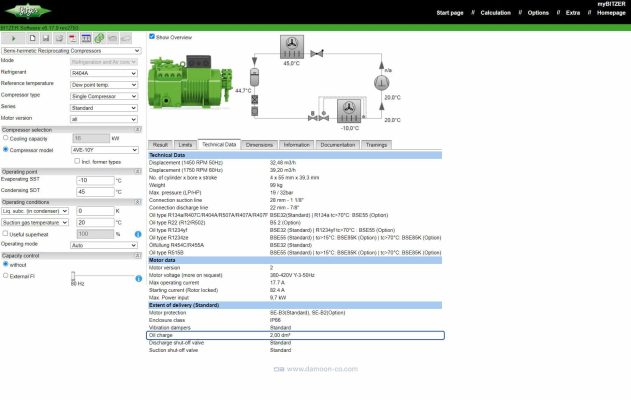The width and height of the screenshot is (631, 400).
Task: Click the Calculate play arrow icon
Action: pyautogui.click(x=14, y=38)
